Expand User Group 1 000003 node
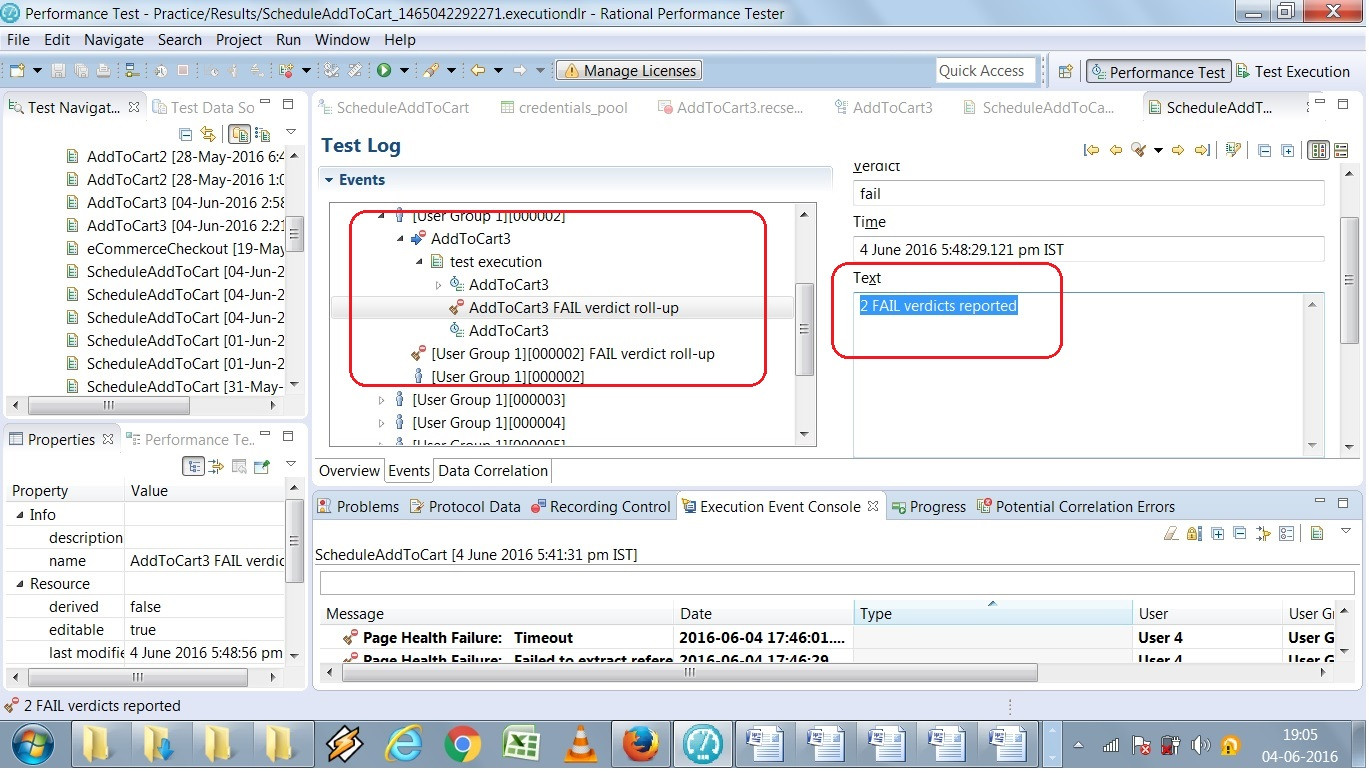1369x776 pixels. 381,400
